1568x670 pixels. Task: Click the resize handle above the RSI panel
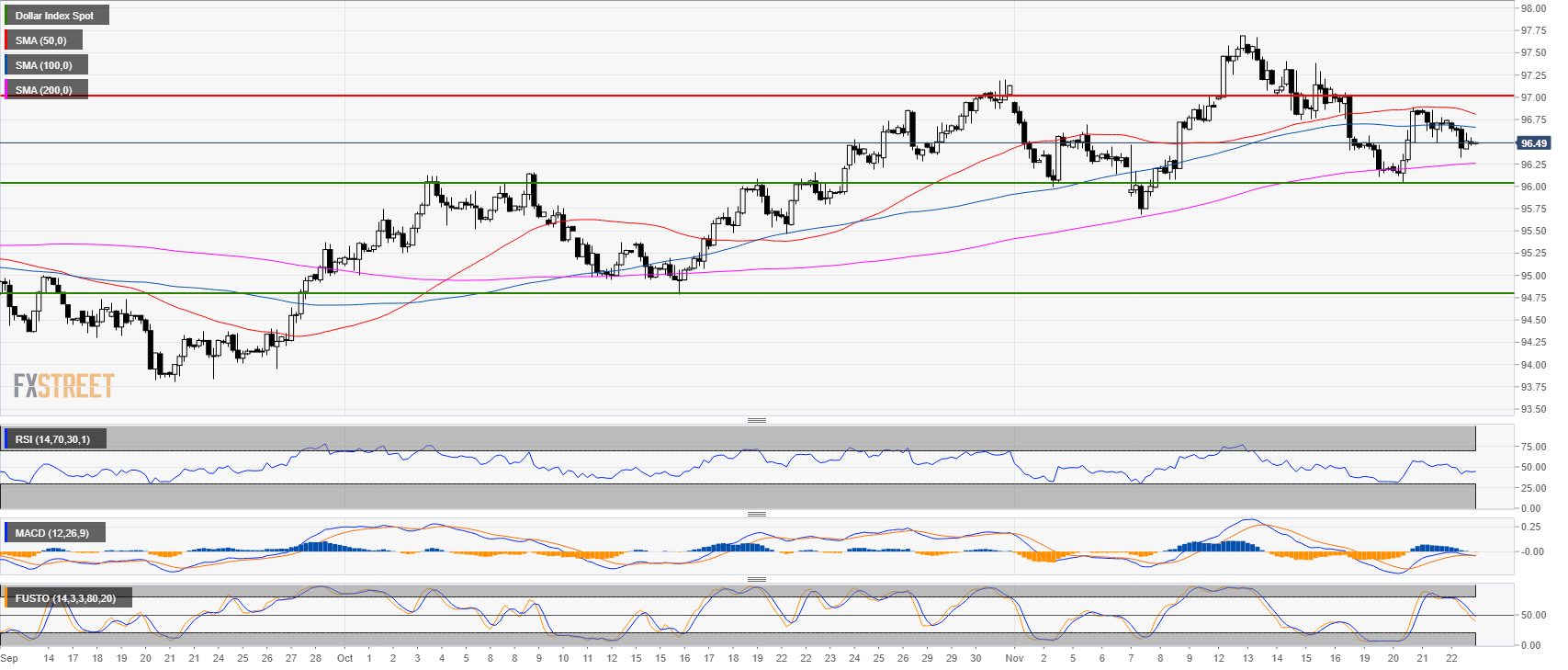pyautogui.click(x=756, y=420)
